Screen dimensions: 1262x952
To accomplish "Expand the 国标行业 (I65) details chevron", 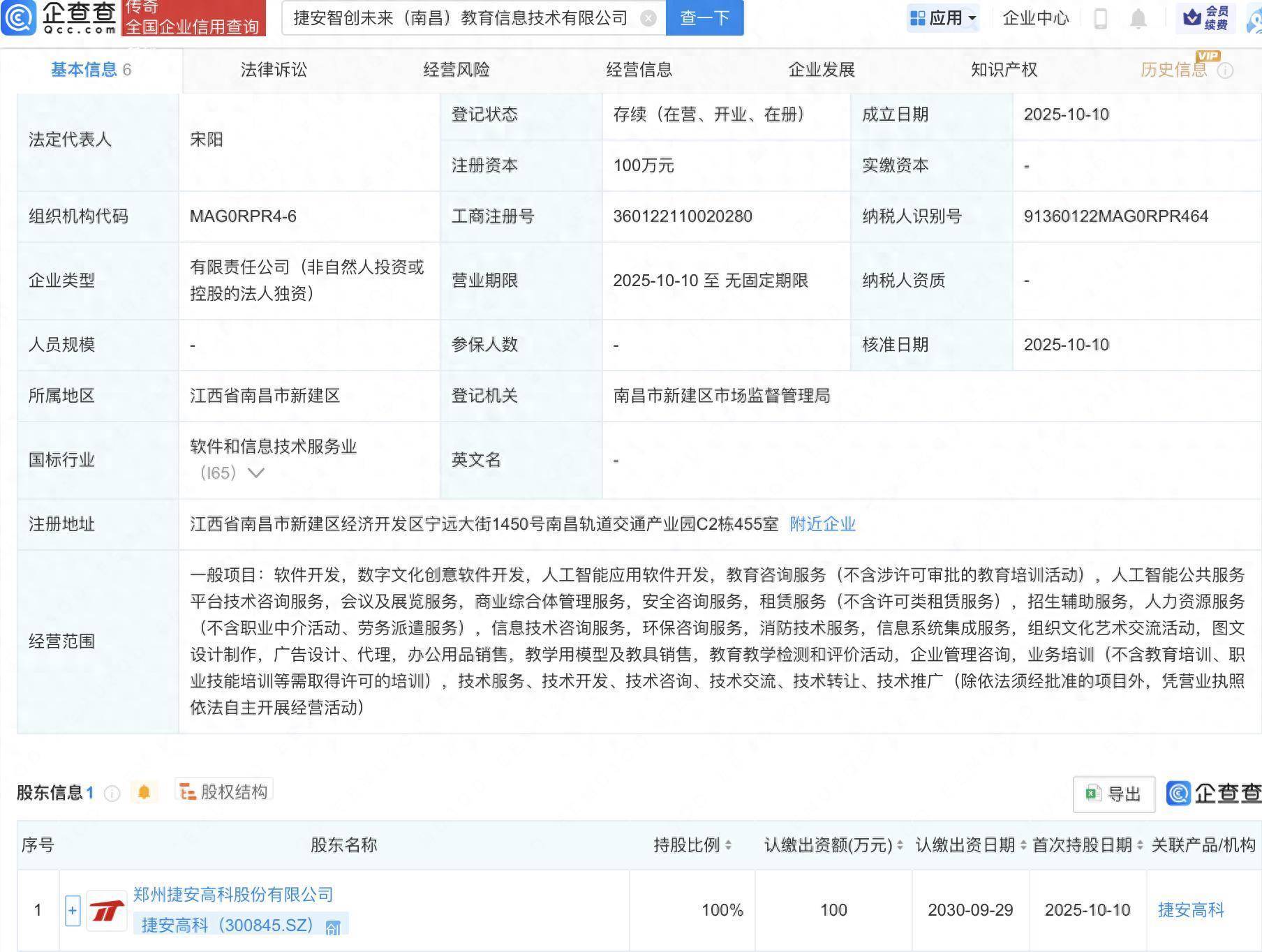I will pyautogui.click(x=256, y=473).
